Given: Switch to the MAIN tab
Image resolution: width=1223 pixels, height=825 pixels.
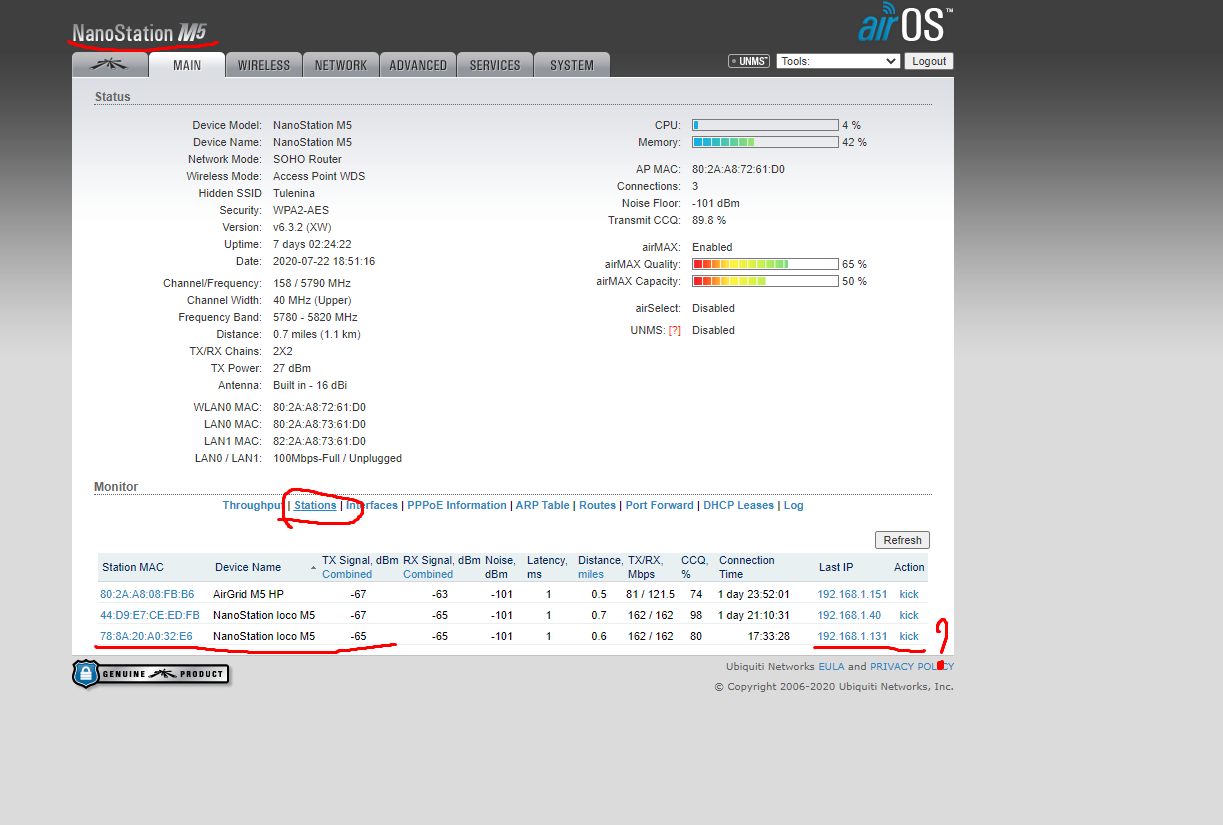Looking at the screenshot, I should point(187,65).
